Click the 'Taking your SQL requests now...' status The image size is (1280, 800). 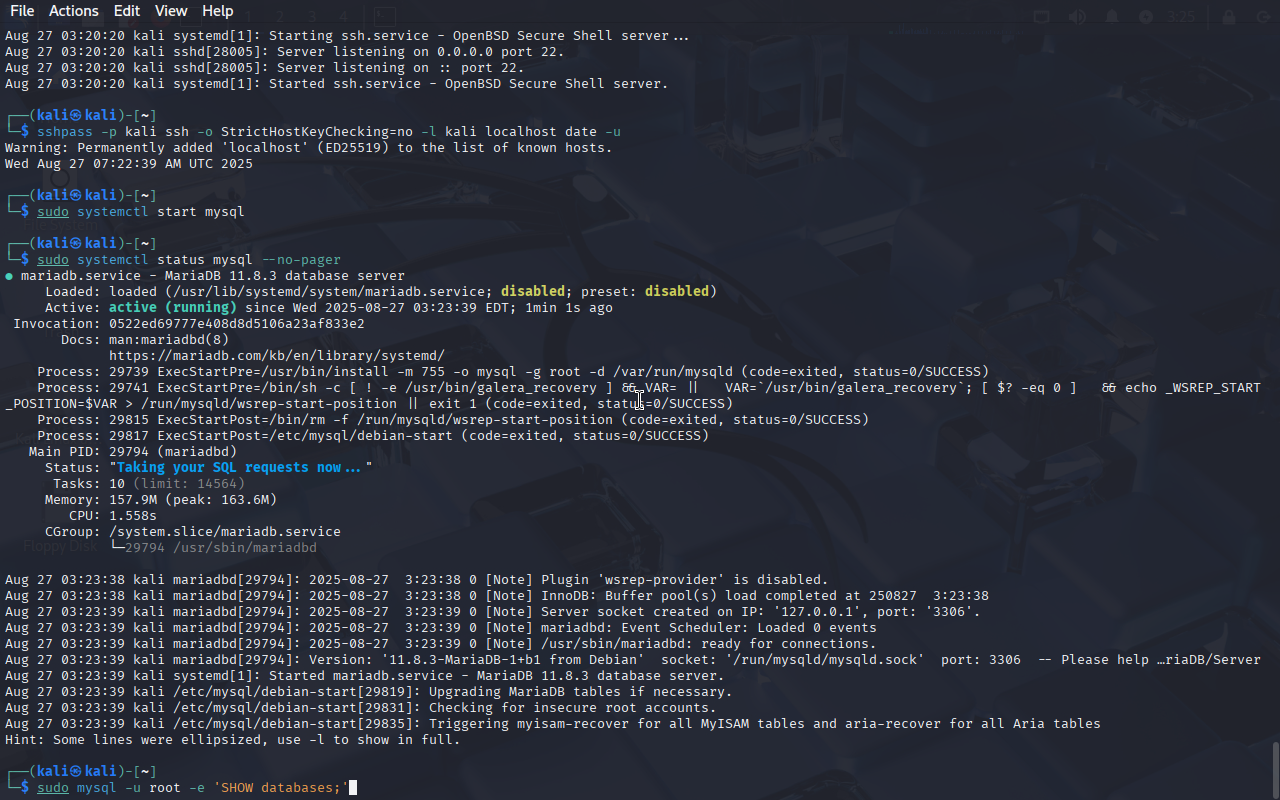[x=241, y=468]
